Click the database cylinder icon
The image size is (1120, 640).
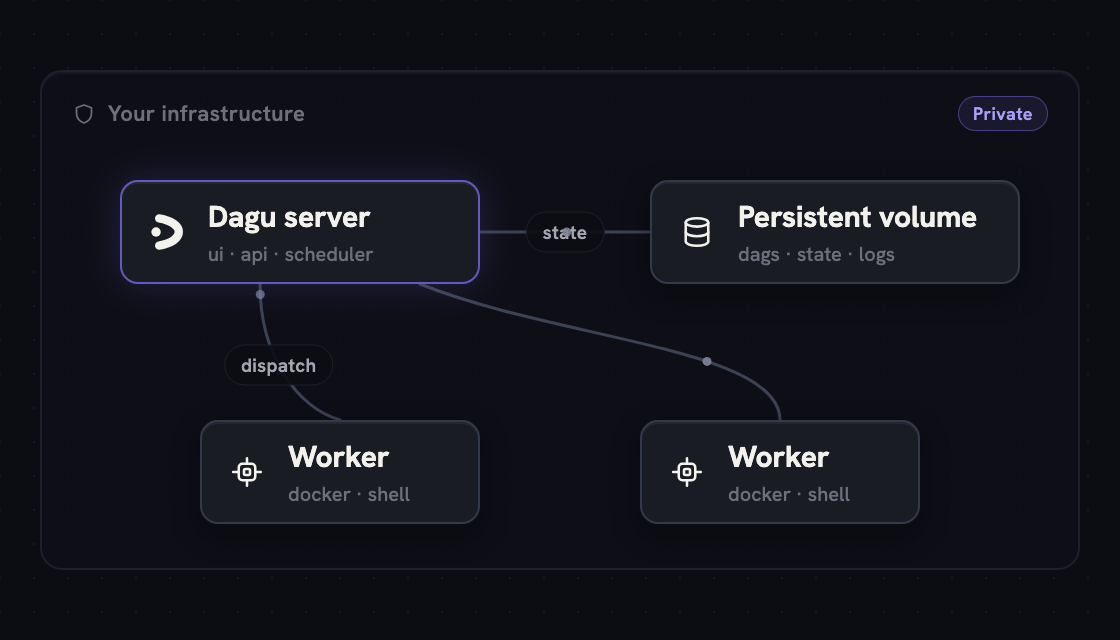click(x=697, y=232)
